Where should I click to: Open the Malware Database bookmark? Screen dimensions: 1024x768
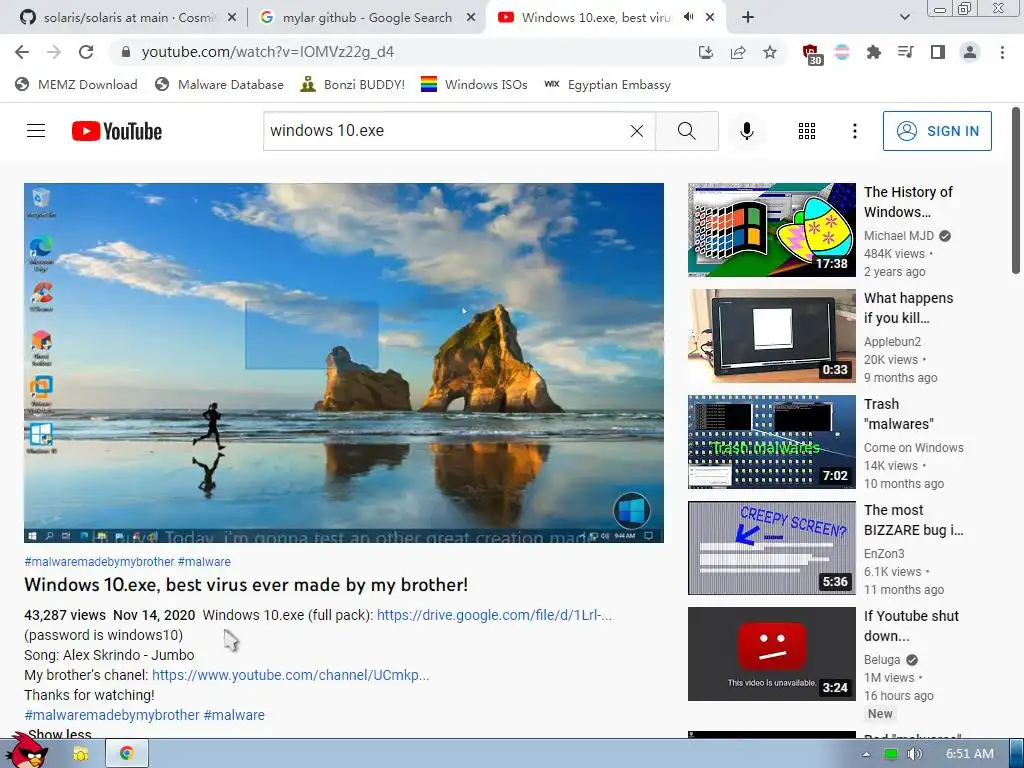click(x=219, y=84)
